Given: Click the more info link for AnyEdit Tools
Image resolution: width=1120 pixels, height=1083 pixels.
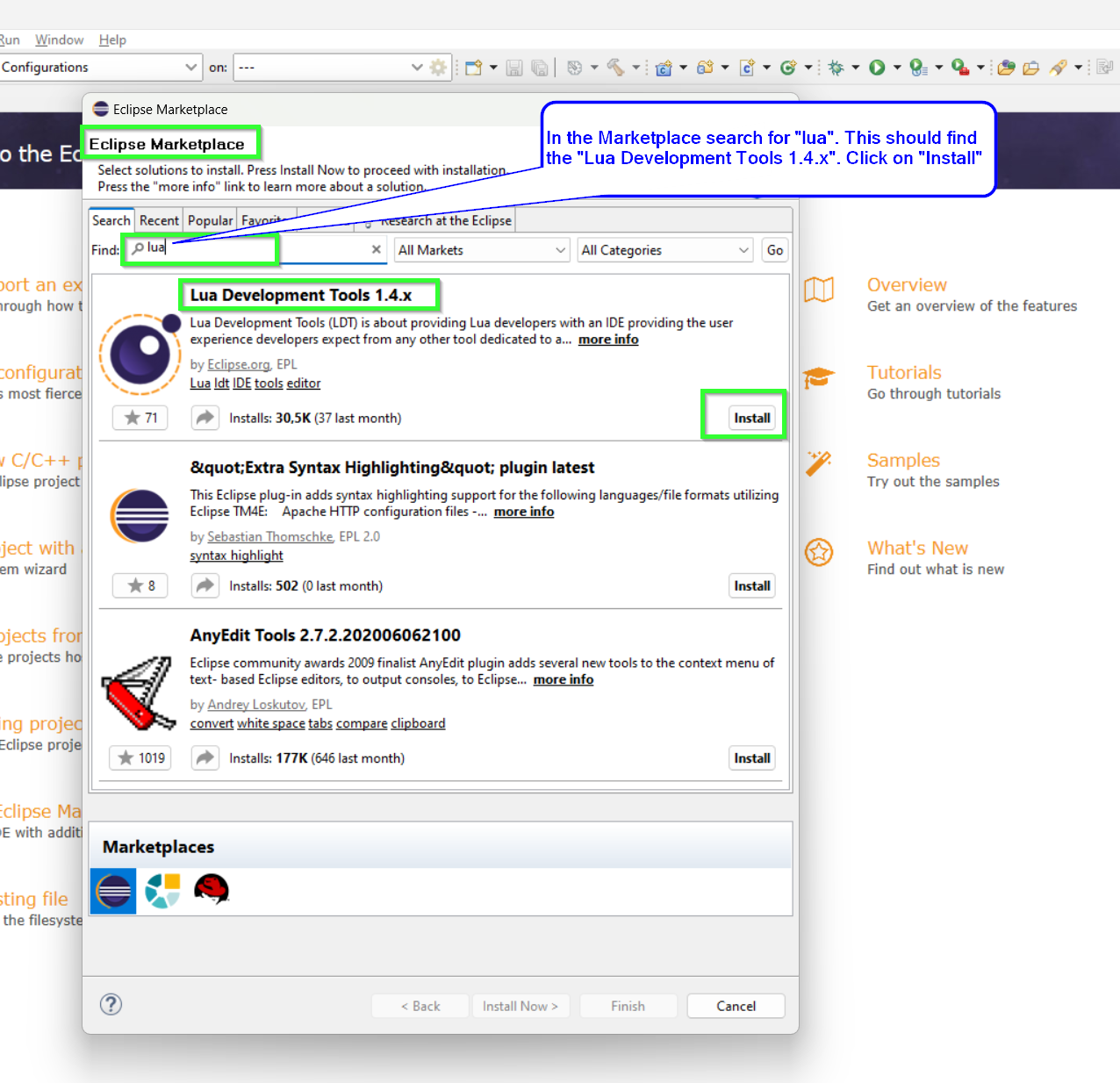Looking at the screenshot, I should coord(563,679).
